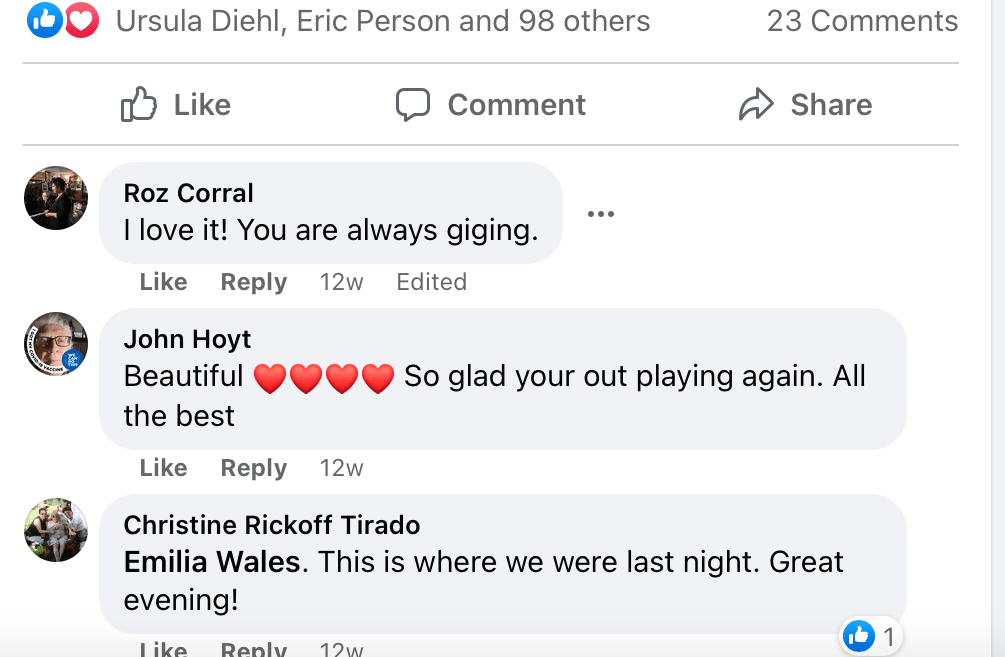The image size is (1005, 657).
Task: Like John Hoyt's comment
Action: click(164, 468)
